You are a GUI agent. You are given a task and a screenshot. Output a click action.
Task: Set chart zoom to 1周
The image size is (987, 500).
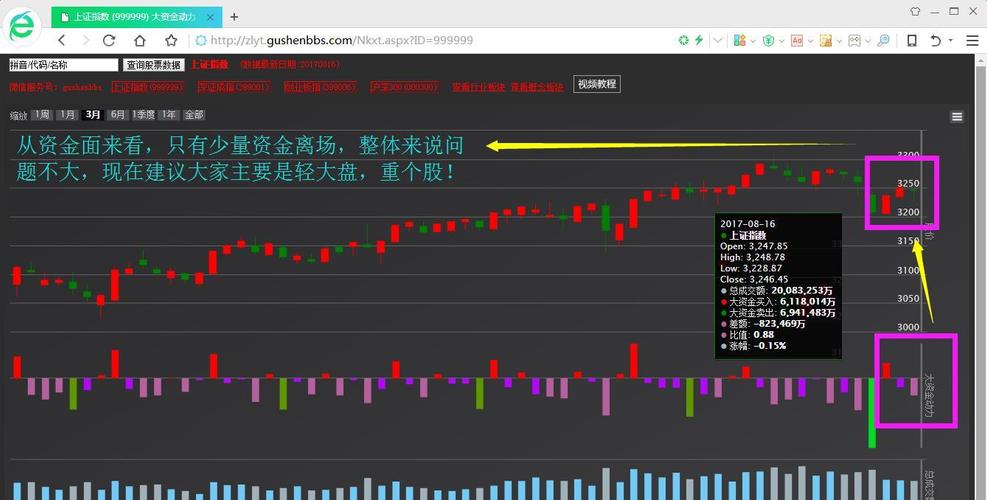click(42, 115)
